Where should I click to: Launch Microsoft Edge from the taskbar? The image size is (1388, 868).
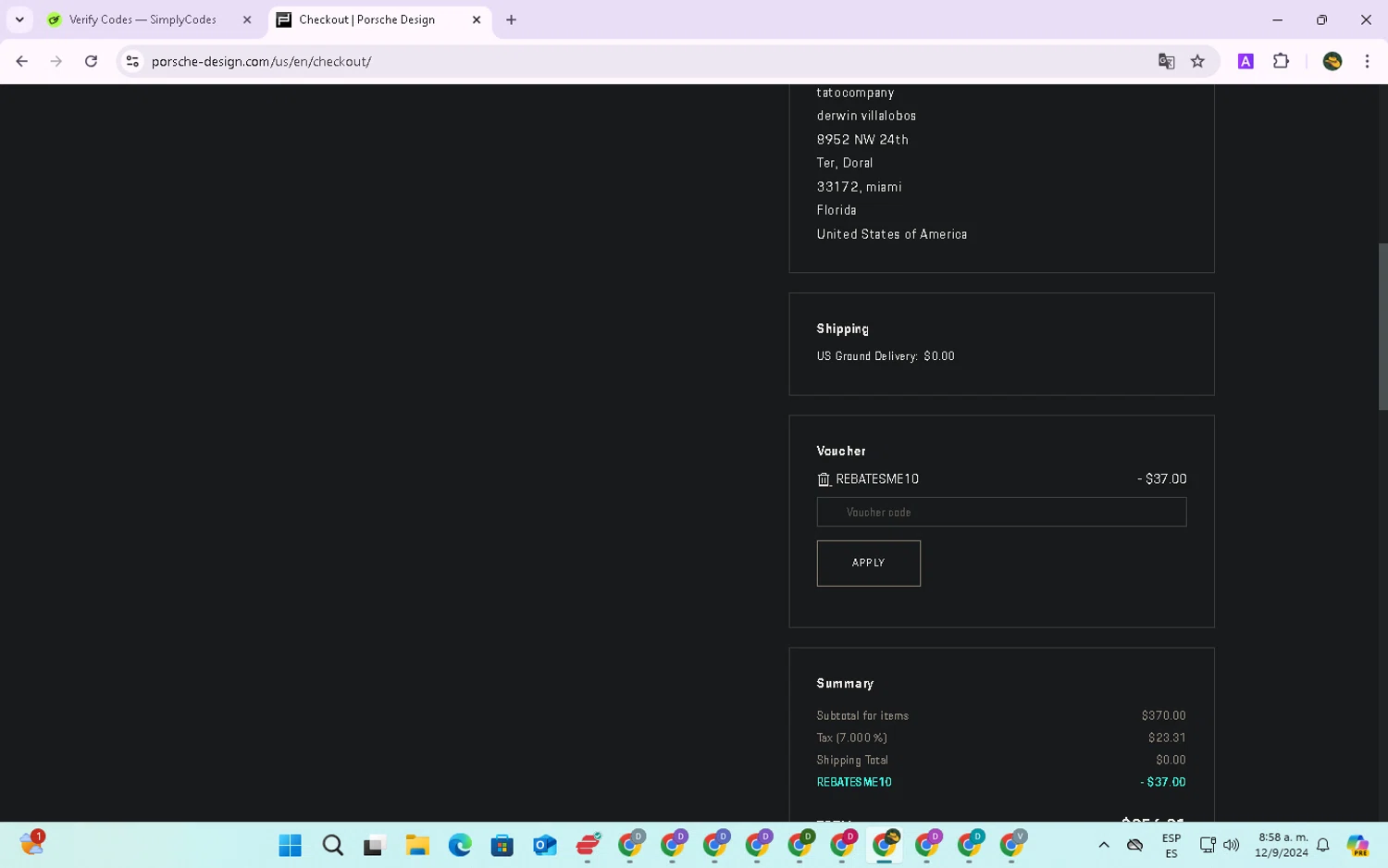[x=460, y=845]
